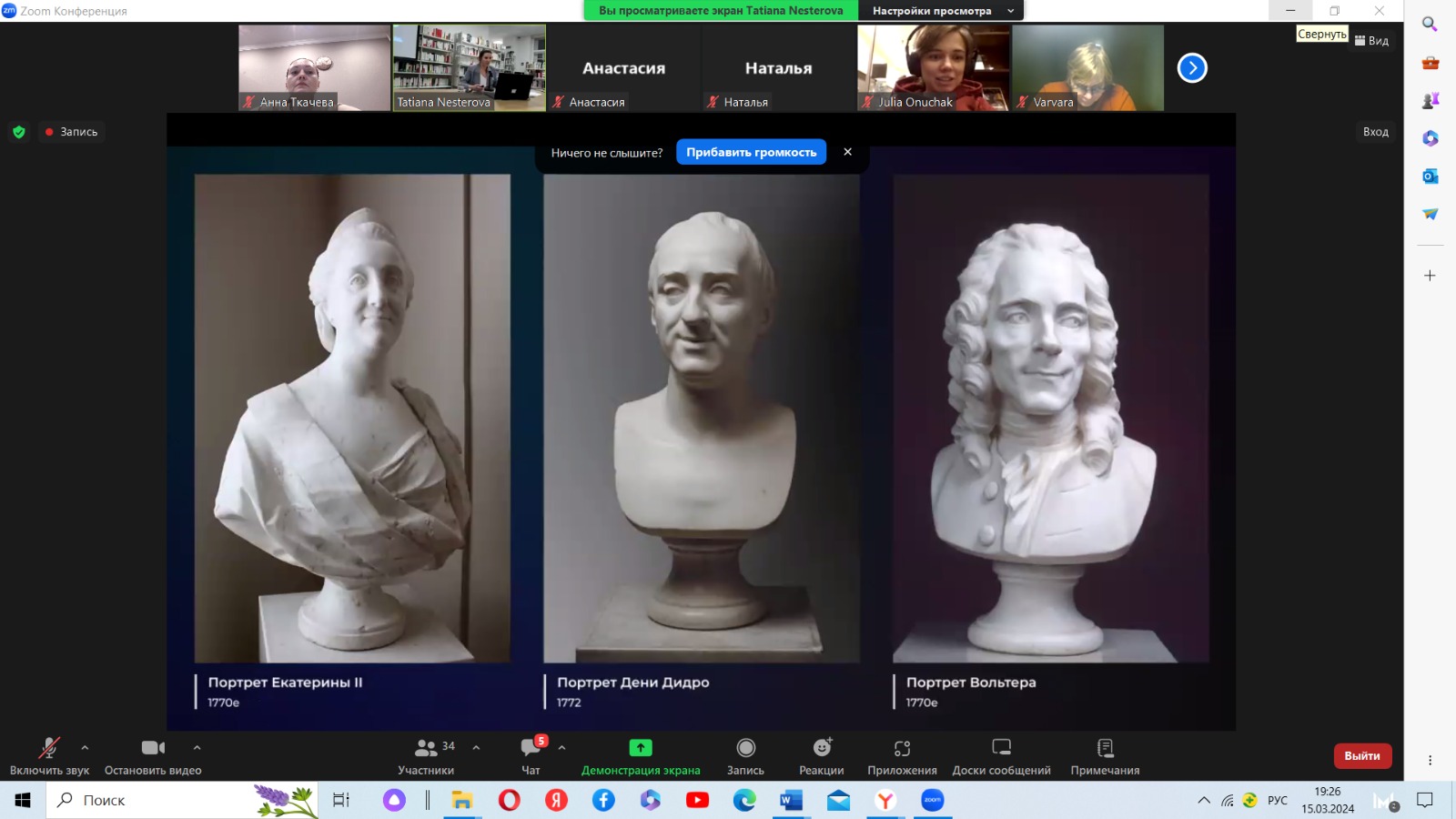1456x819 pixels.
Task: Expand audio options arrow next to microphone
Action: coord(85,747)
